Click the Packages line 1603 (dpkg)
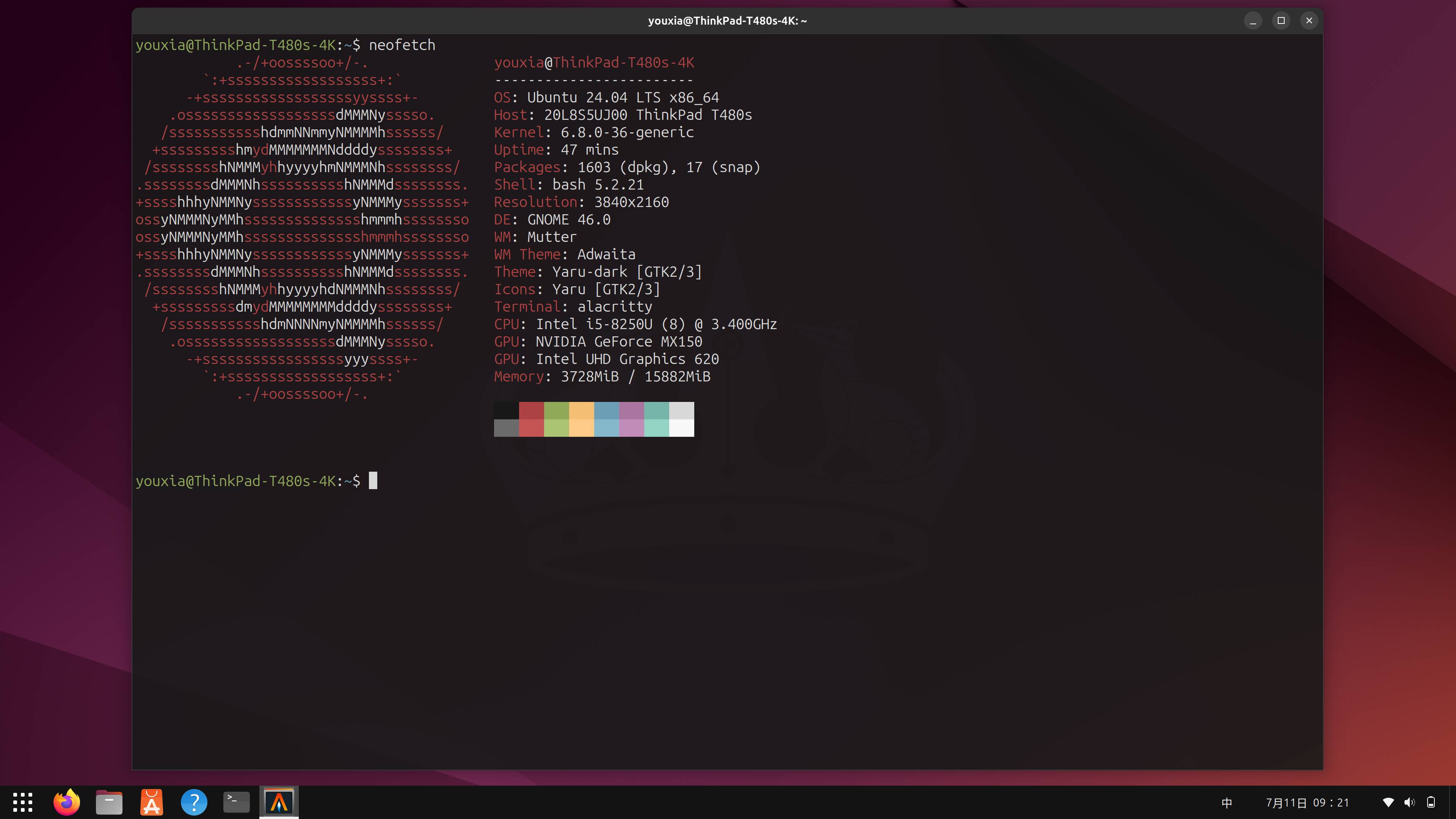 click(x=628, y=167)
